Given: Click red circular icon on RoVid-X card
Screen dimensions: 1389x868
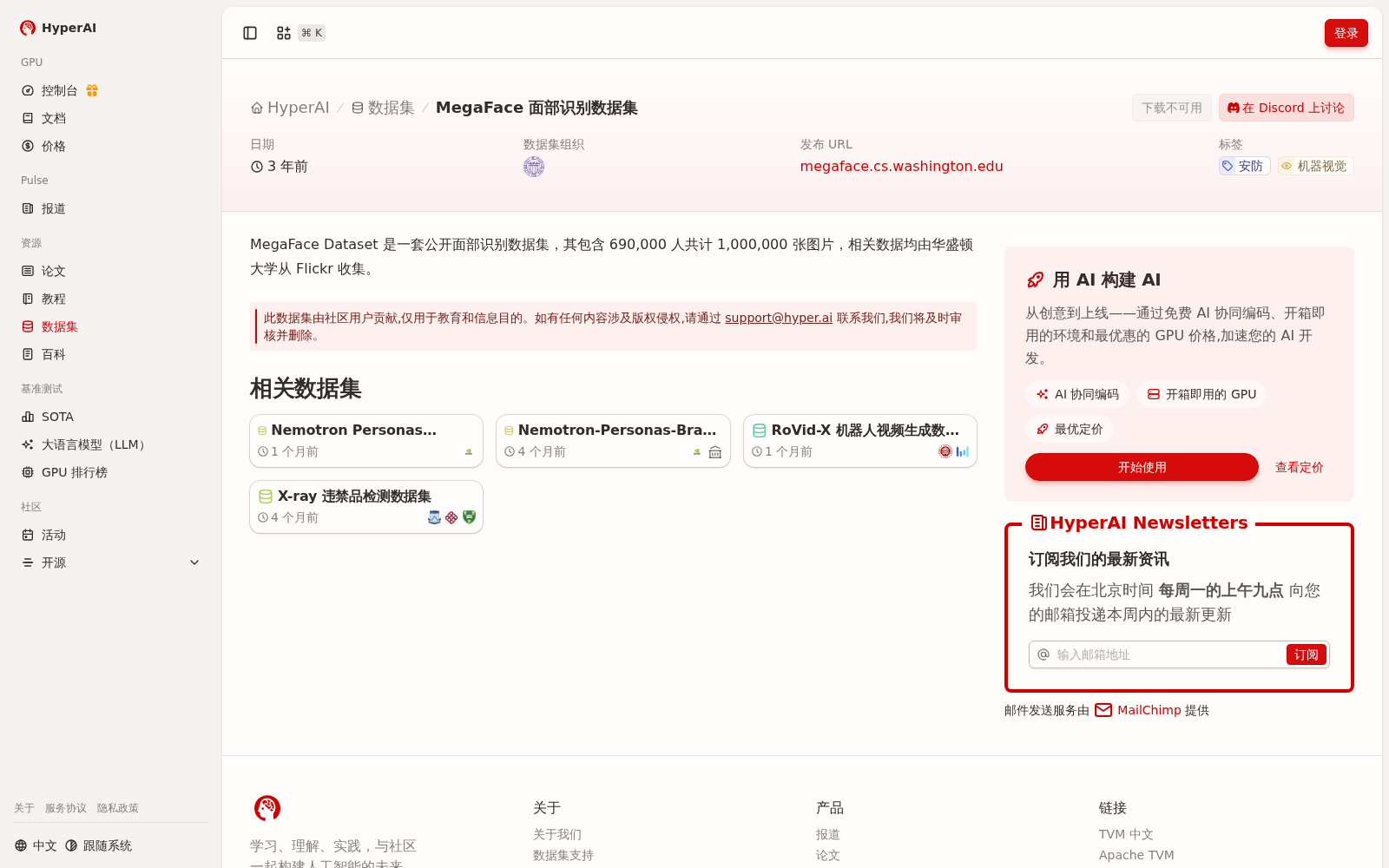Looking at the screenshot, I should (x=945, y=451).
